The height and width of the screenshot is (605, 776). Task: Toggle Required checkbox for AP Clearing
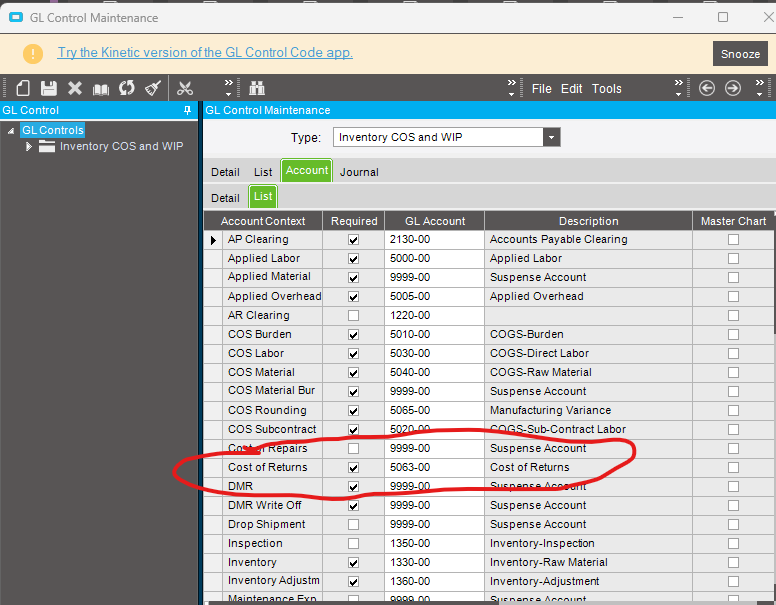point(353,240)
